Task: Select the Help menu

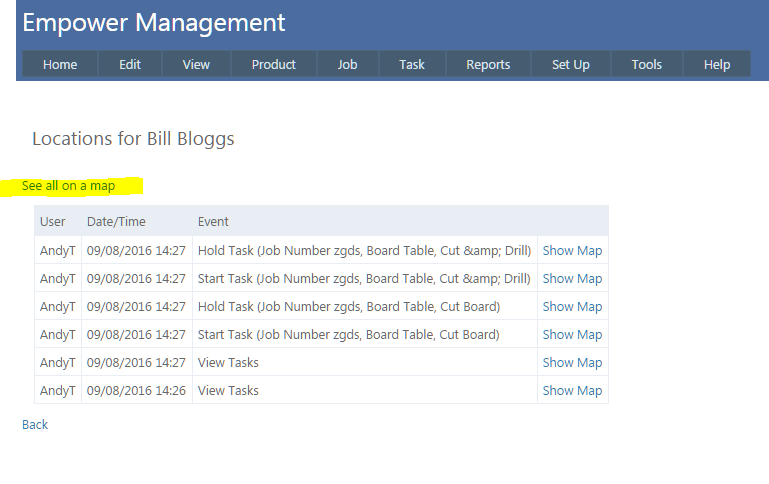Action: coord(717,64)
